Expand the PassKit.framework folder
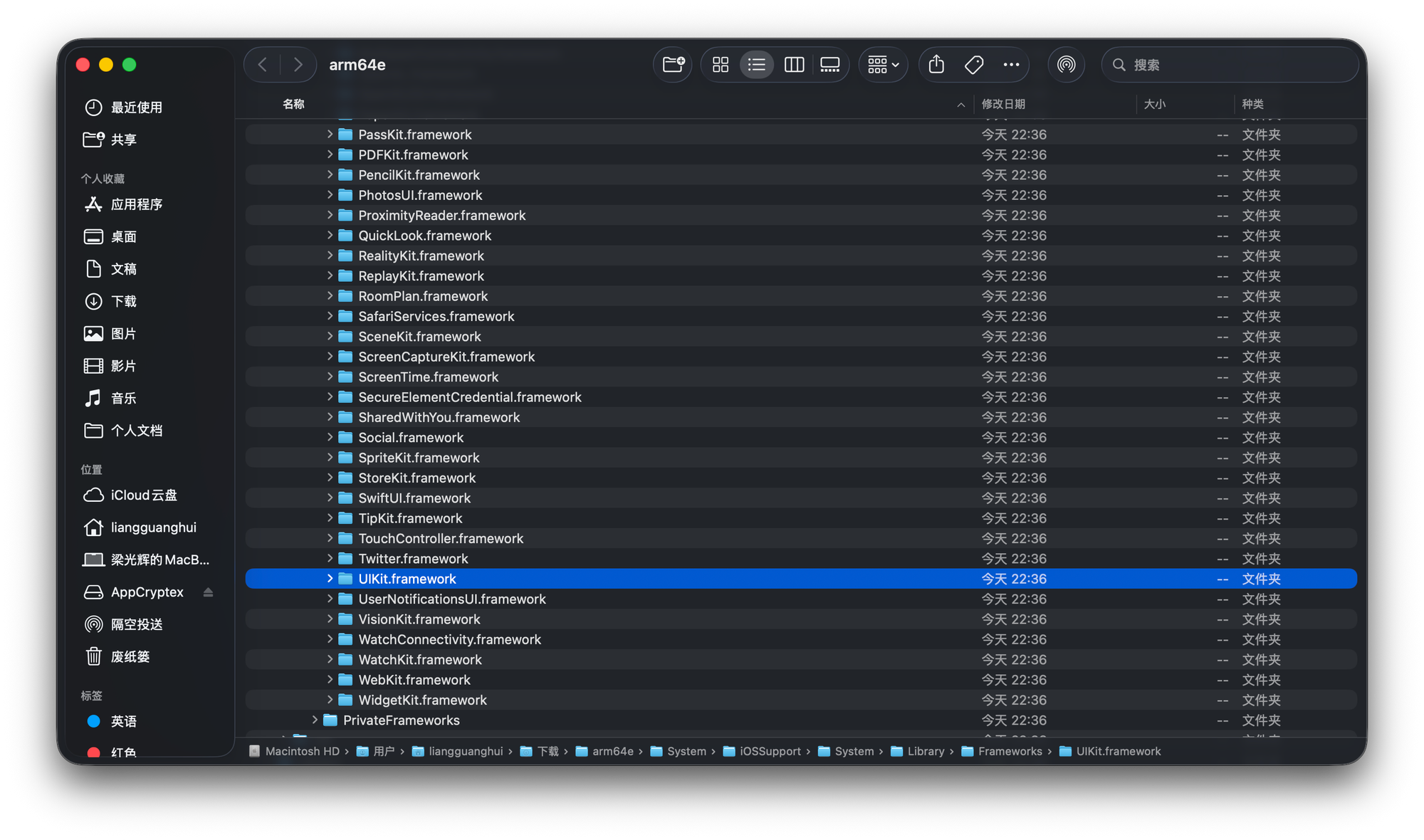The height and width of the screenshot is (840, 1424). point(330,134)
